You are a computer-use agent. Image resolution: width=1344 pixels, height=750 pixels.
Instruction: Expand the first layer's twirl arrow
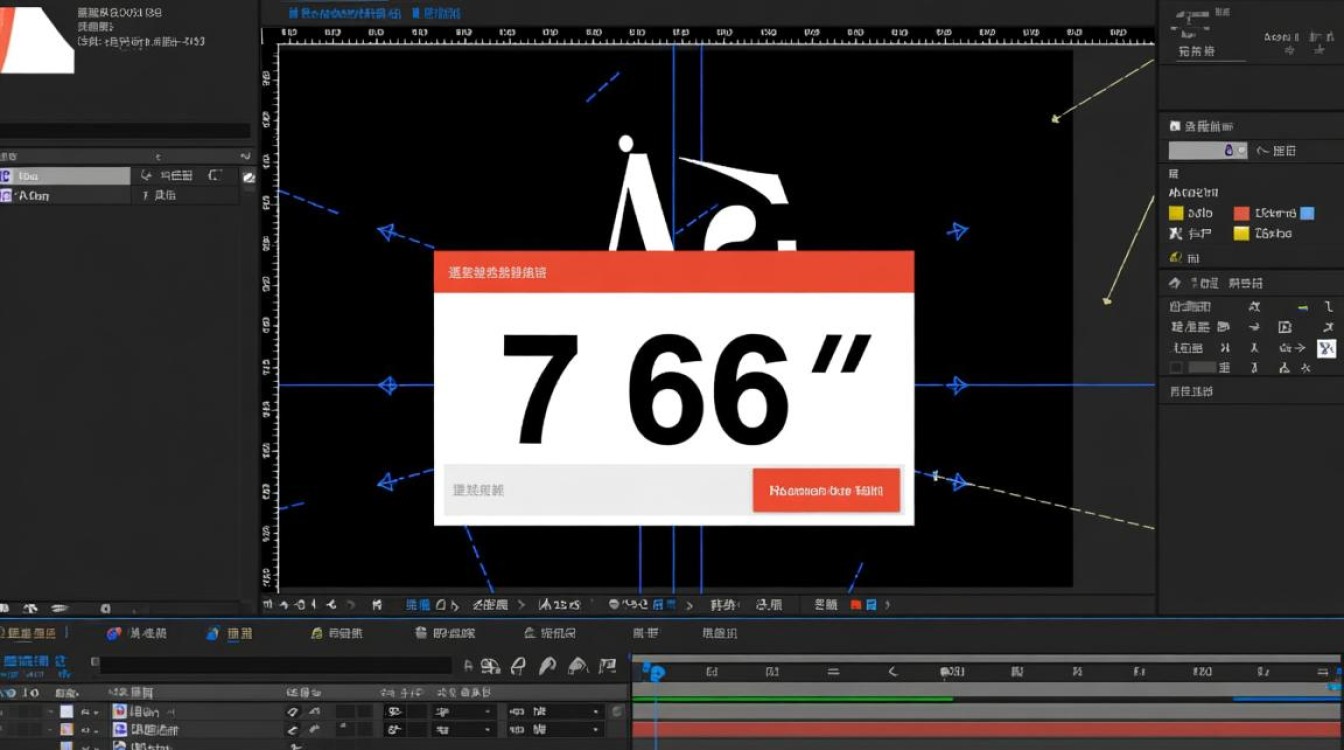click(50, 712)
